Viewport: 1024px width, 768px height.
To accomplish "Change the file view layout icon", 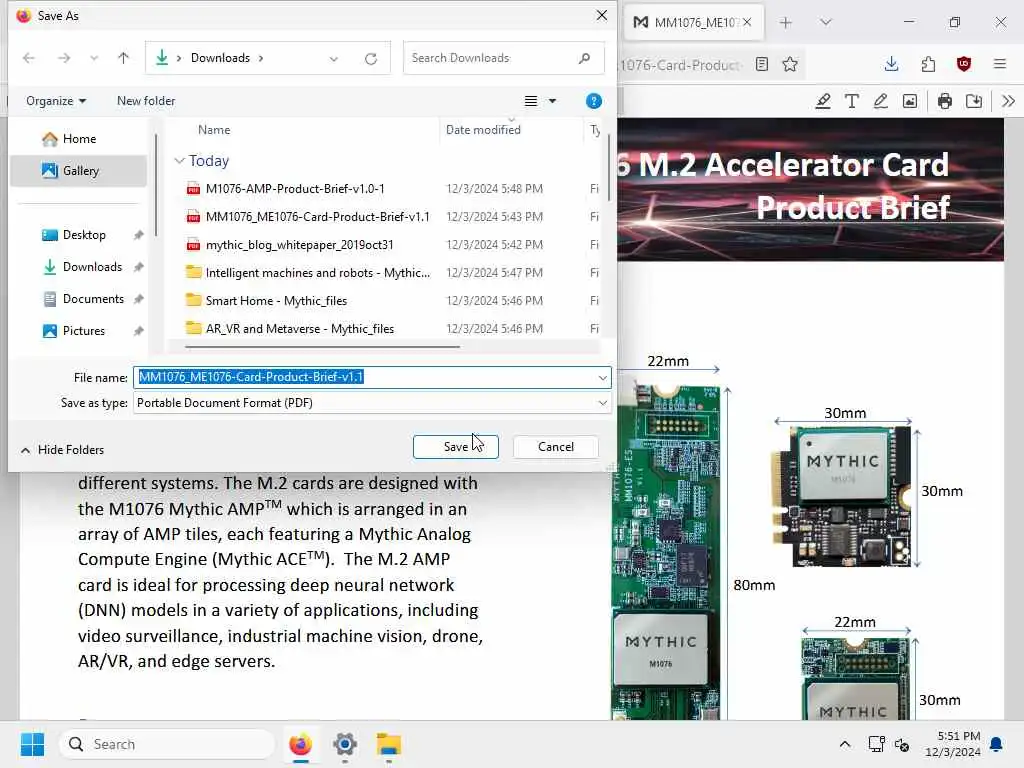I will pyautogui.click(x=531, y=101).
